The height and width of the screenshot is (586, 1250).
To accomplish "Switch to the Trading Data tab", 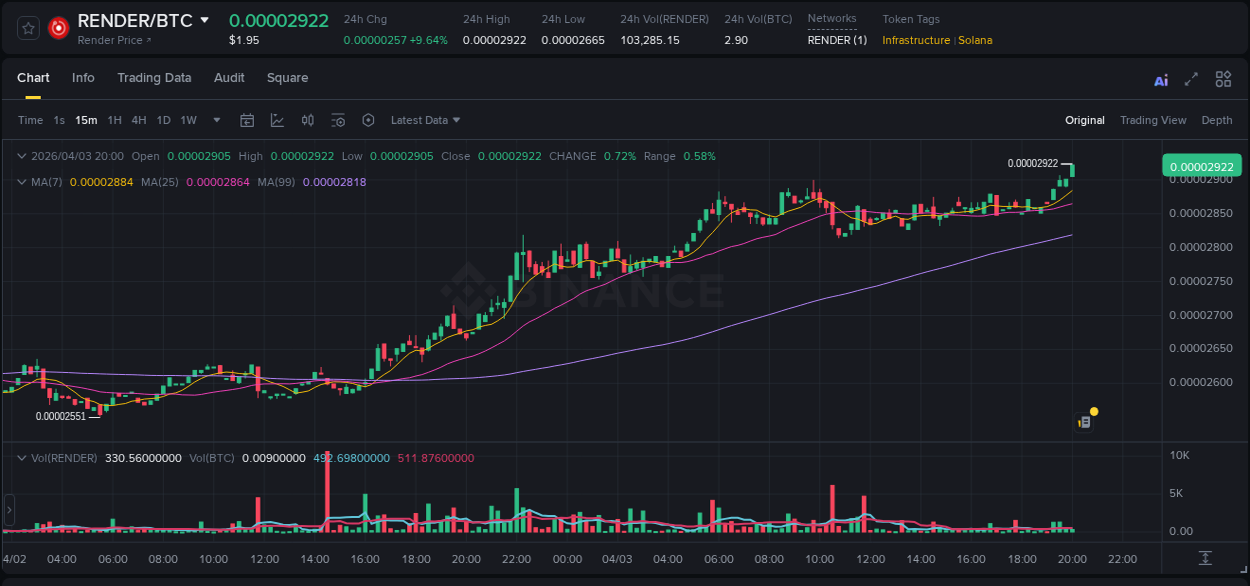I will pyautogui.click(x=154, y=78).
